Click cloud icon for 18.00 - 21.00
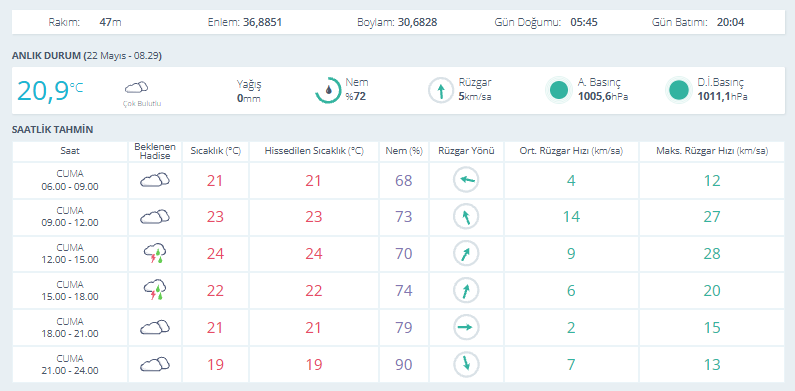 pyautogui.click(x=155, y=327)
